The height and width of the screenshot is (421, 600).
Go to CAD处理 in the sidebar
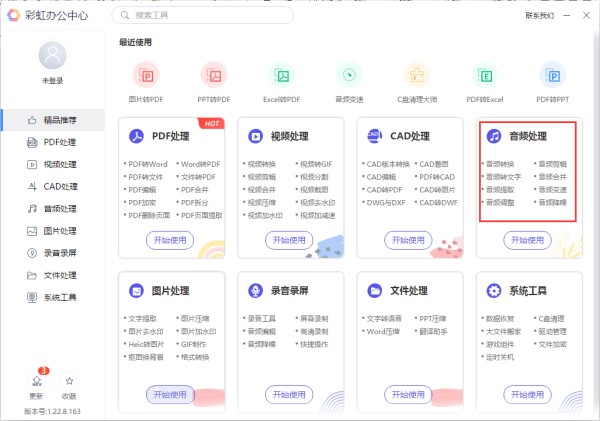pyautogui.click(x=52, y=187)
